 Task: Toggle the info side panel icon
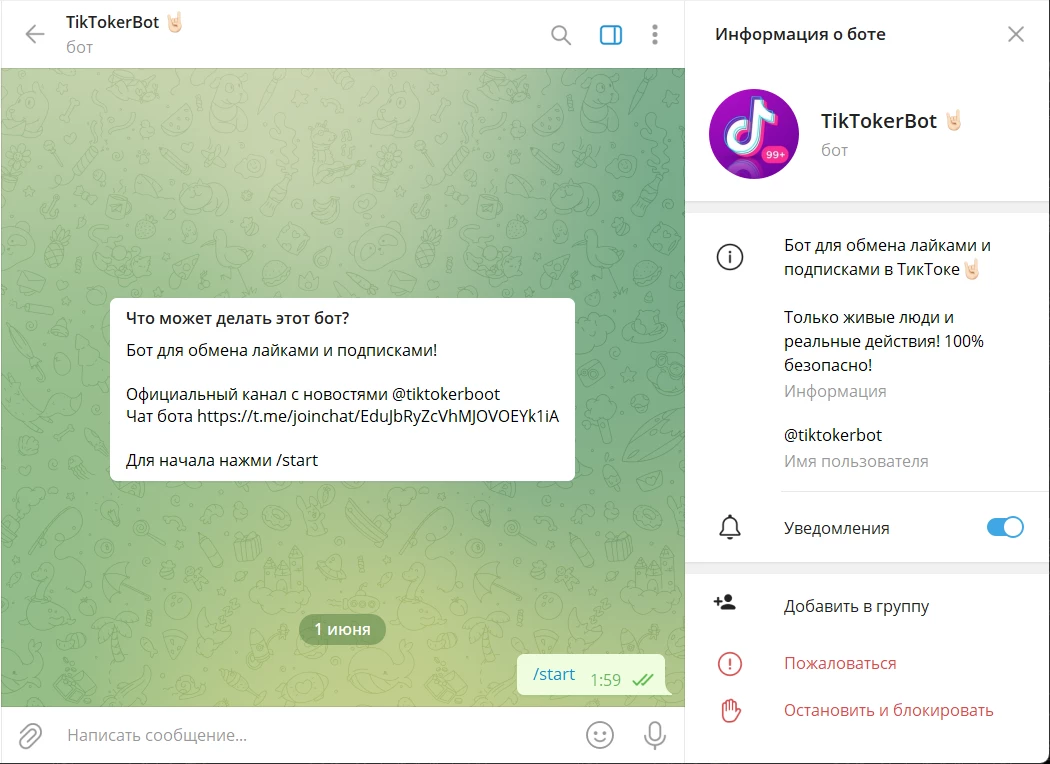tap(611, 35)
